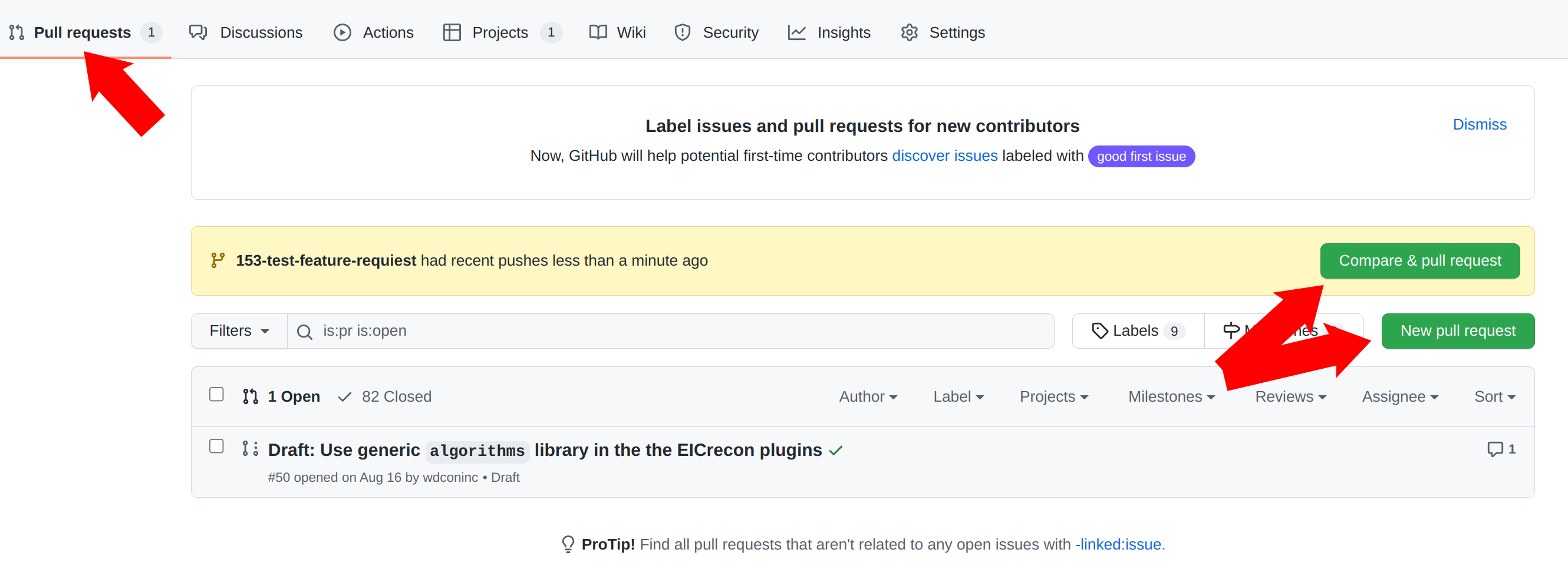Screen dimensions: 1568x579
Task: Follow the '-linked:issue' ProTip link
Action: 1118,544
